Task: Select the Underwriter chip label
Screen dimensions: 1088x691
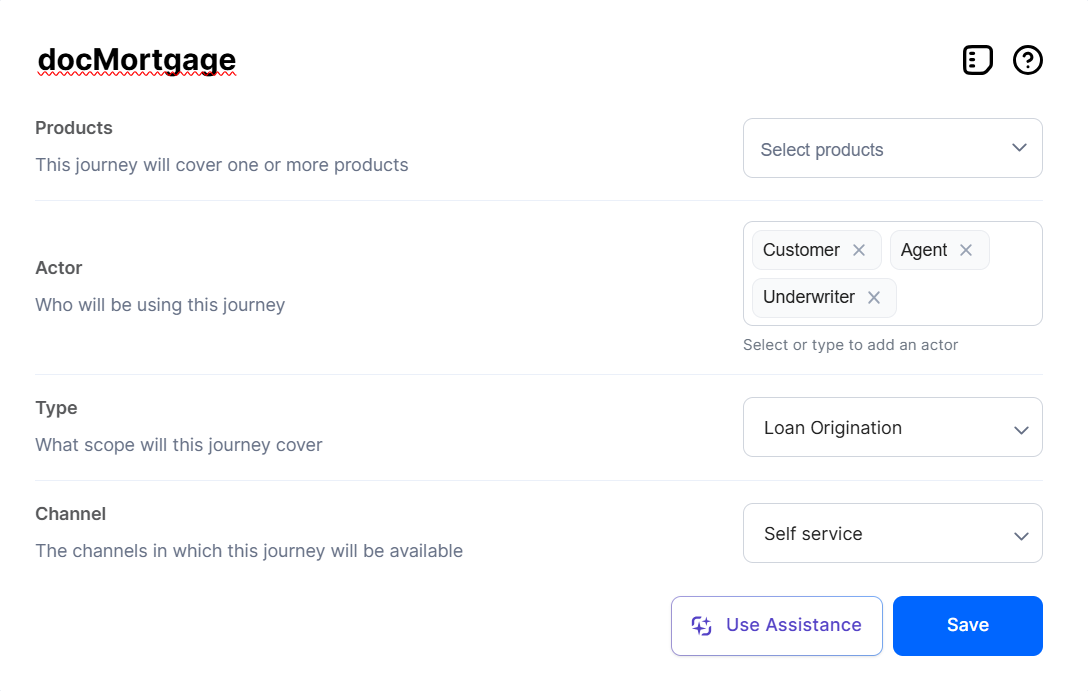Action: tap(808, 297)
